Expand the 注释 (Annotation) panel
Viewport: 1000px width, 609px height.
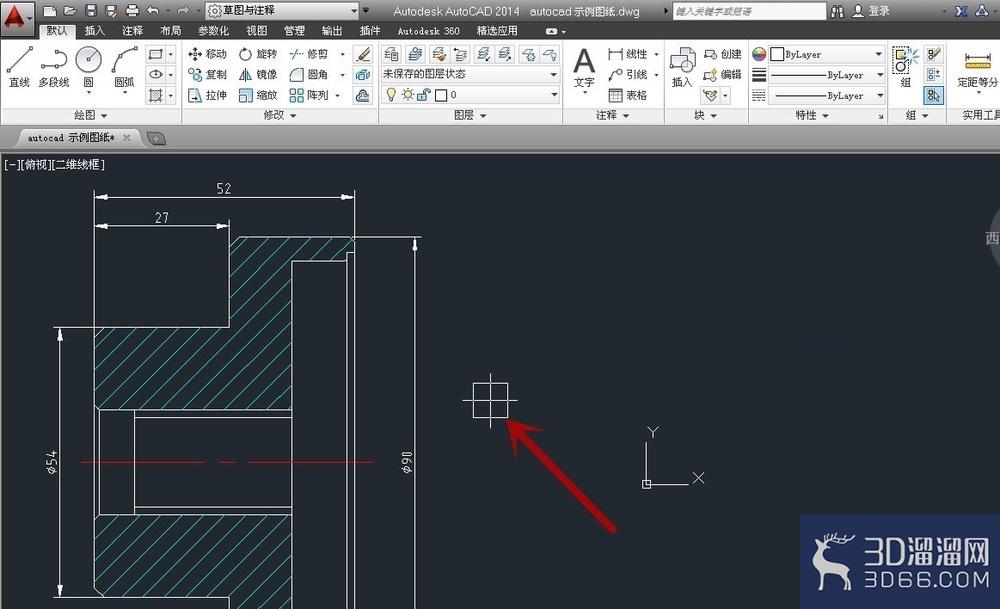[612, 115]
